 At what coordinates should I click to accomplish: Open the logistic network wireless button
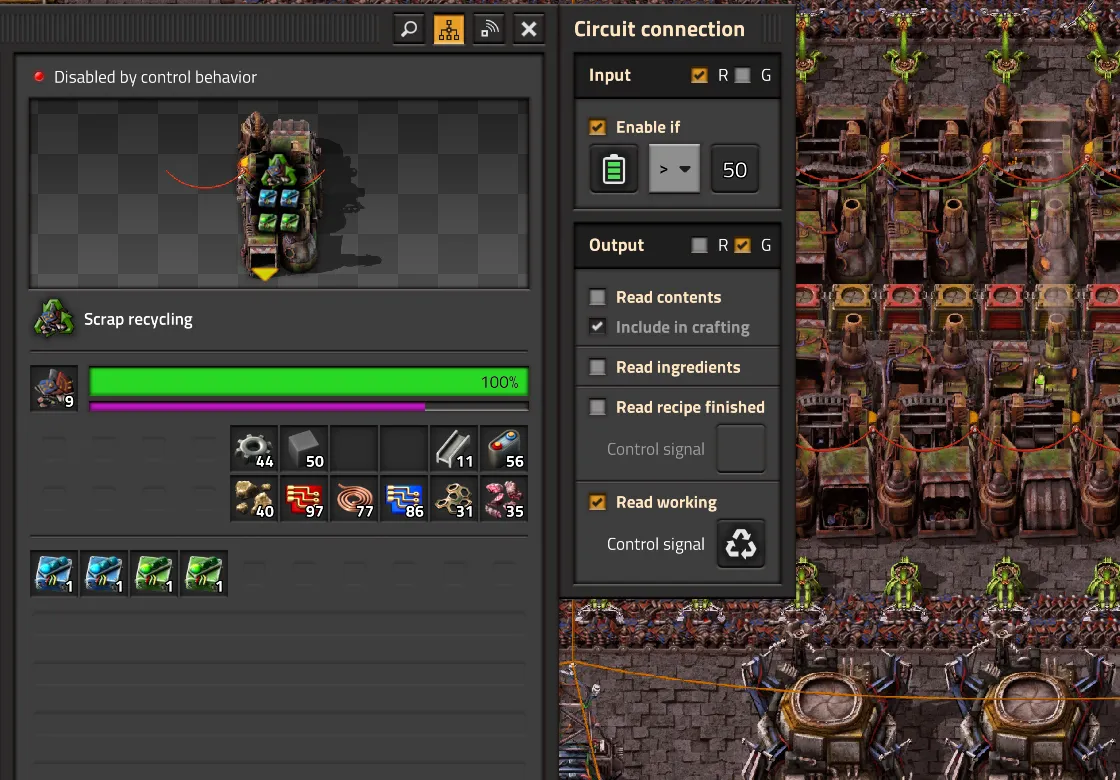(489, 29)
